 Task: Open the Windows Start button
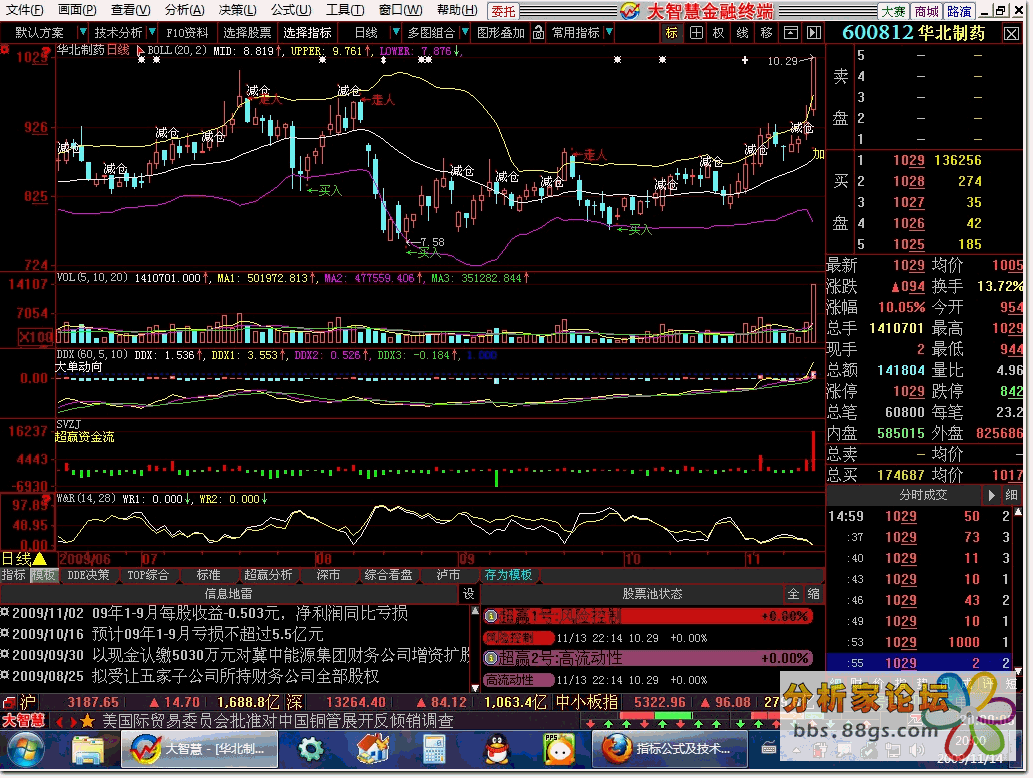pos(25,750)
